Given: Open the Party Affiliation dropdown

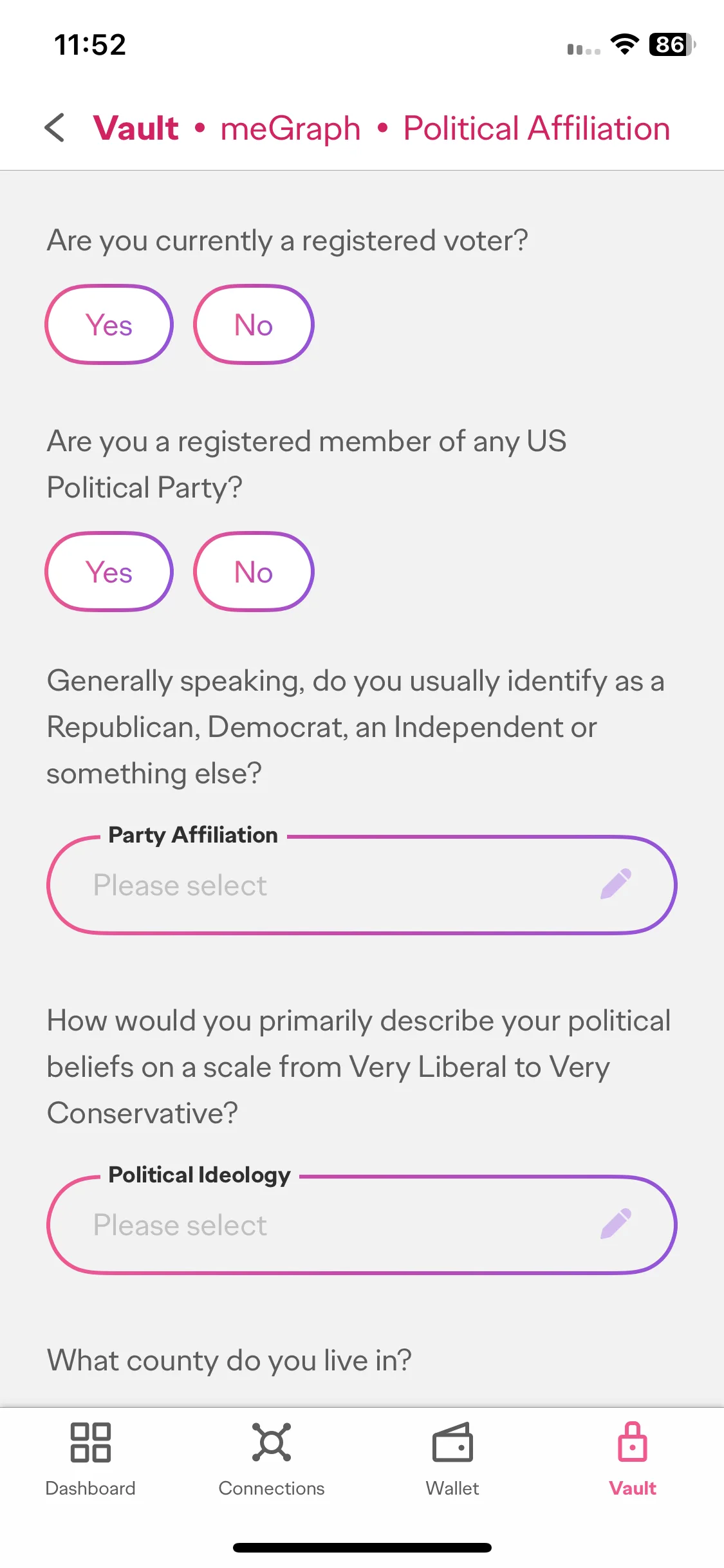Looking at the screenshot, I should [362, 885].
